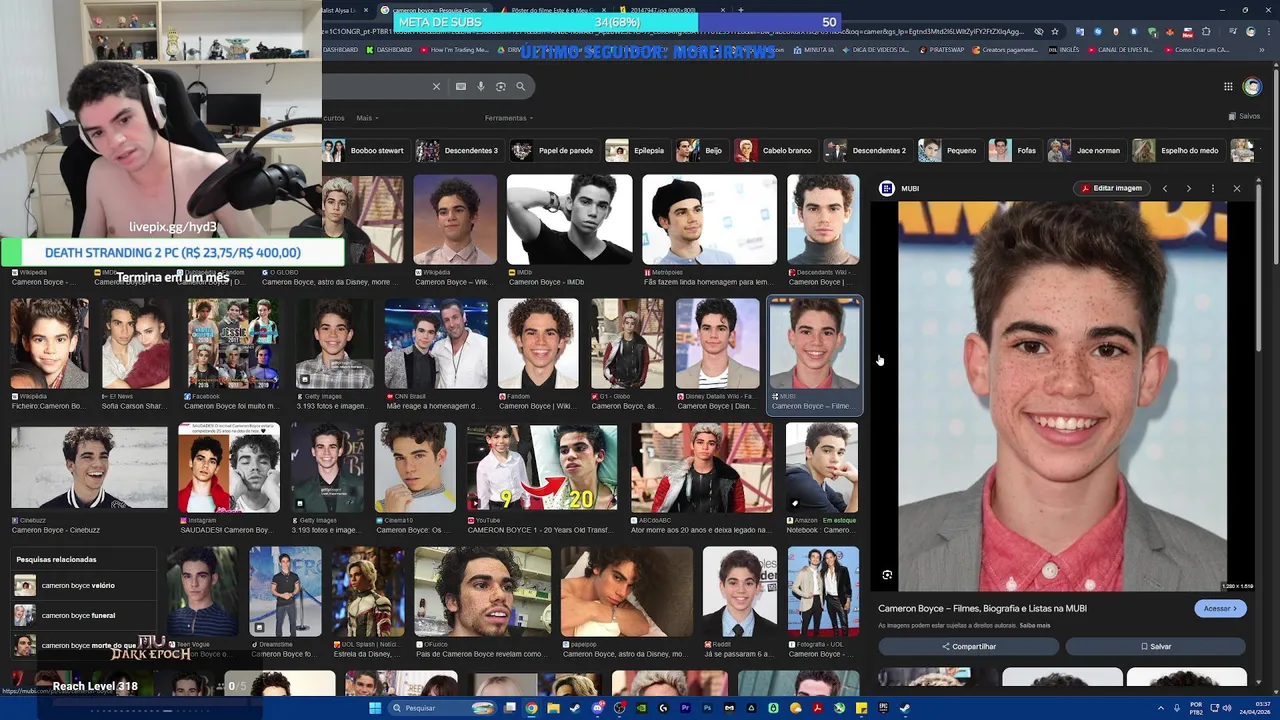Image resolution: width=1280 pixels, height=720 pixels.
Task: Click the Acessar button for MUBI
Action: (1220, 608)
